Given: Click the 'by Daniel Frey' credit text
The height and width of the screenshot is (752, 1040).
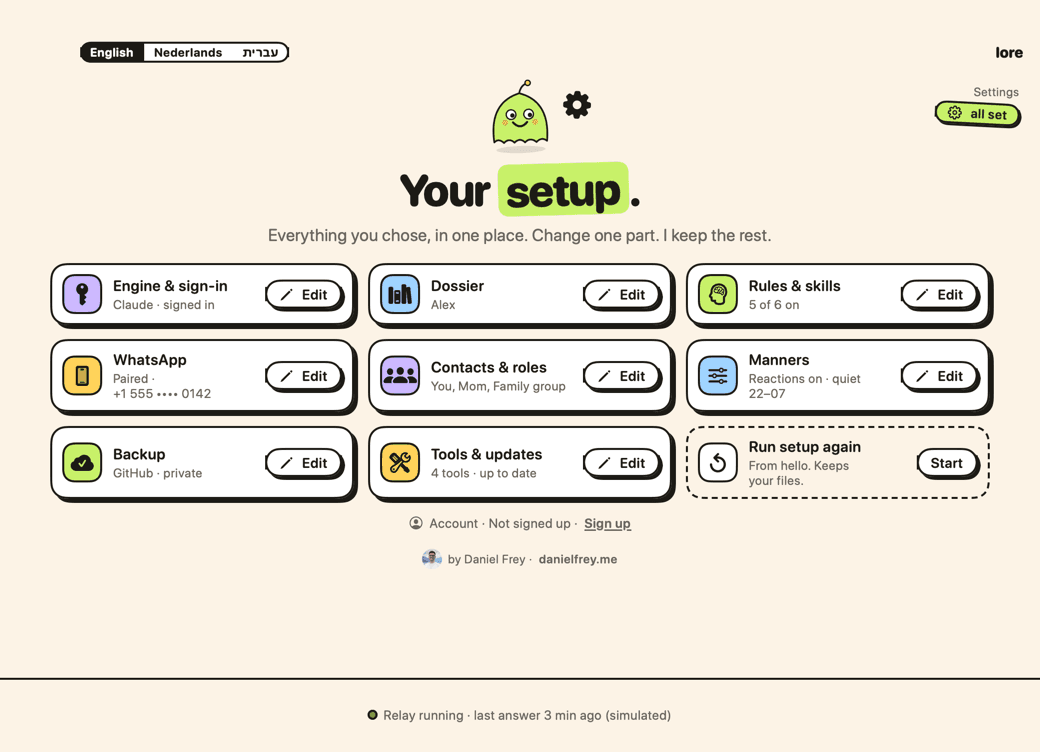Looking at the screenshot, I should (x=486, y=559).
